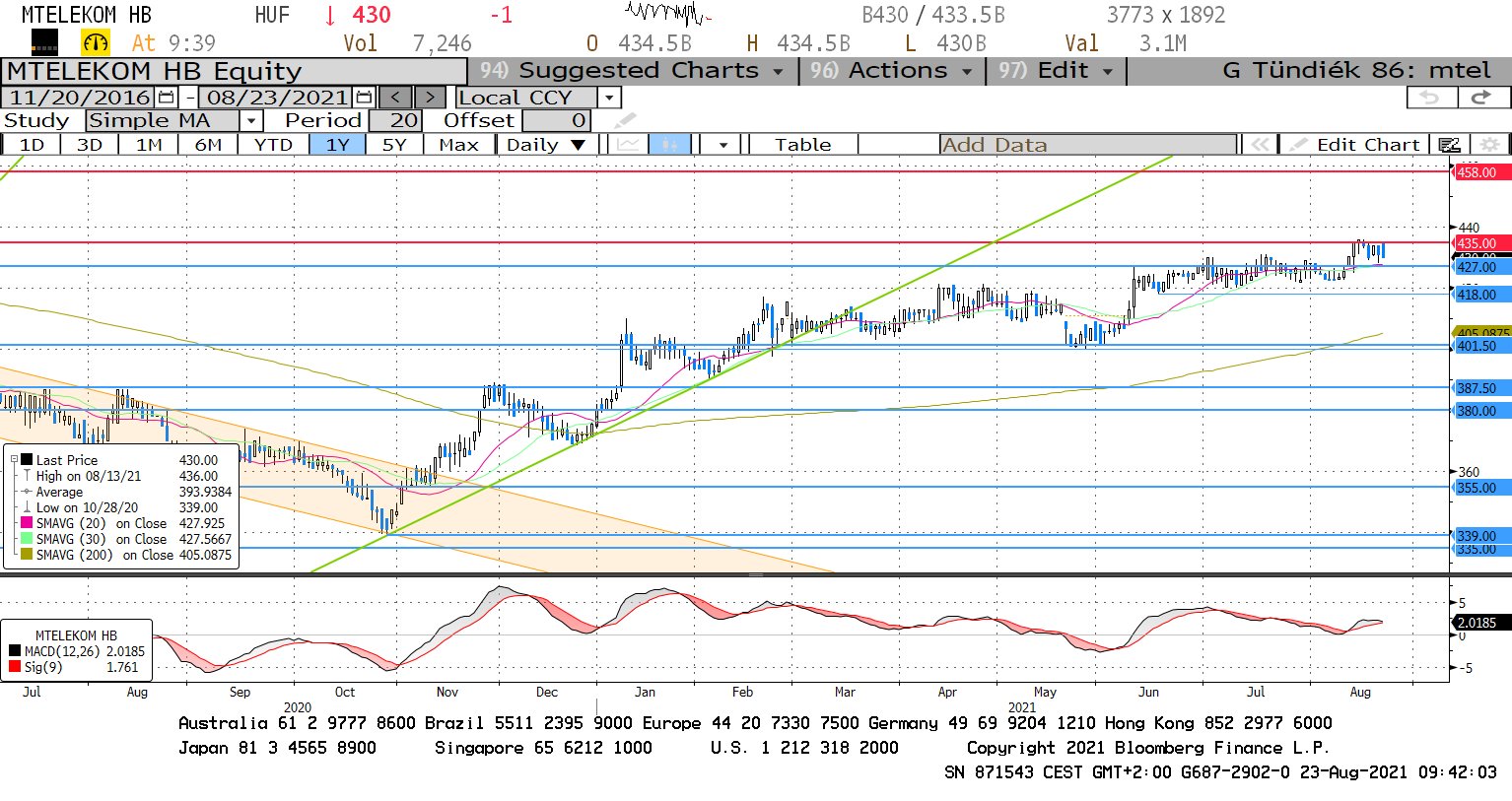Click the 339.00 blue price level label
Viewport: 1512px width, 801px height.
[x=1481, y=536]
